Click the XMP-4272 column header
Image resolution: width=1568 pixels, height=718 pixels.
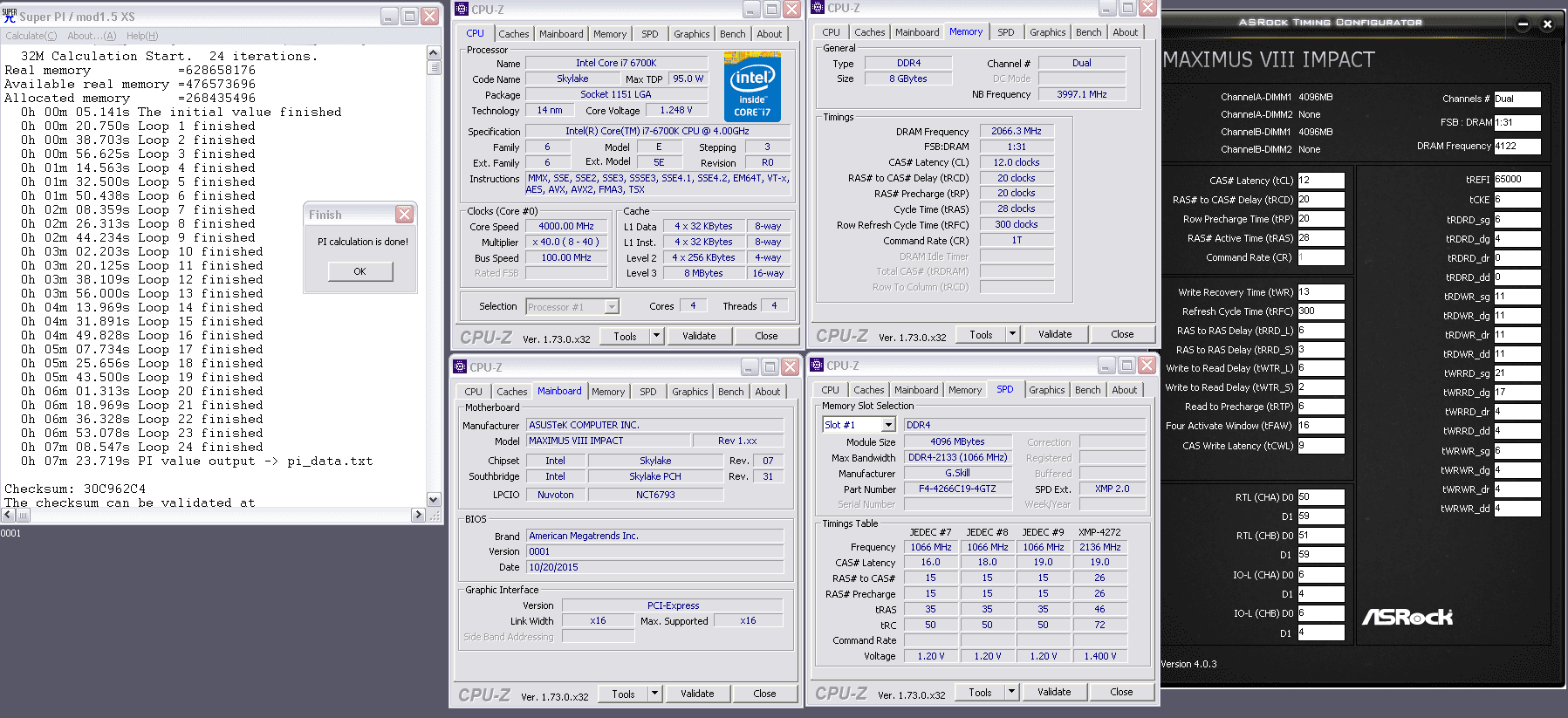click(x=1099, y=532)
